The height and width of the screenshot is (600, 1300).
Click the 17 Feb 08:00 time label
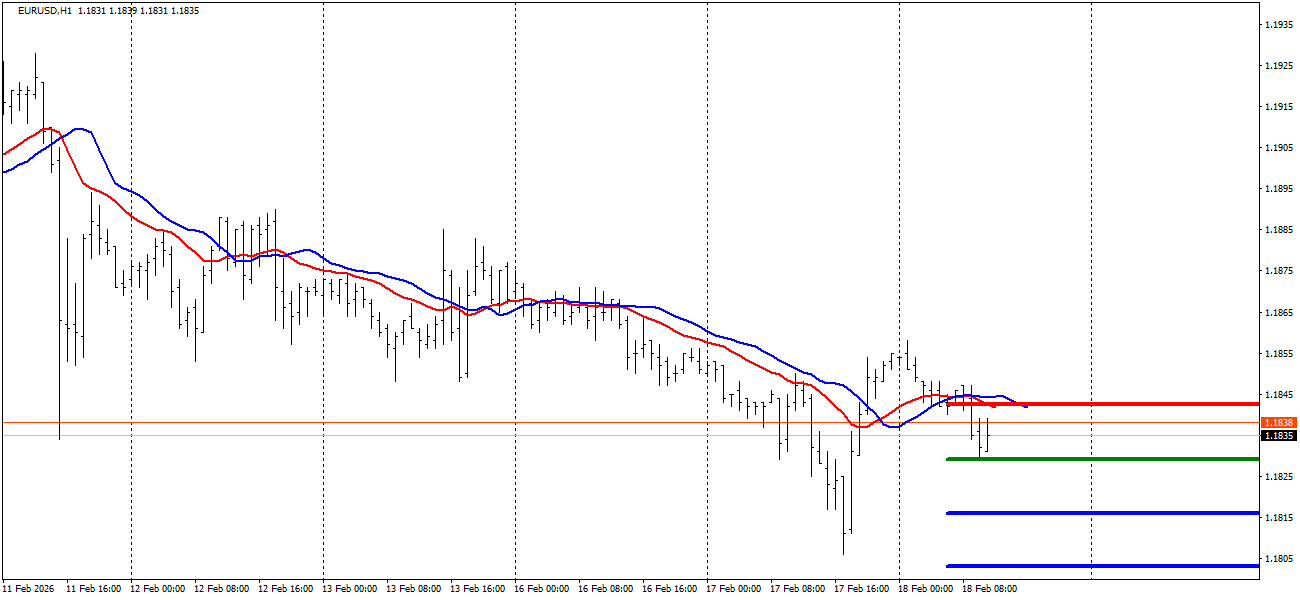tap(797, 589)
